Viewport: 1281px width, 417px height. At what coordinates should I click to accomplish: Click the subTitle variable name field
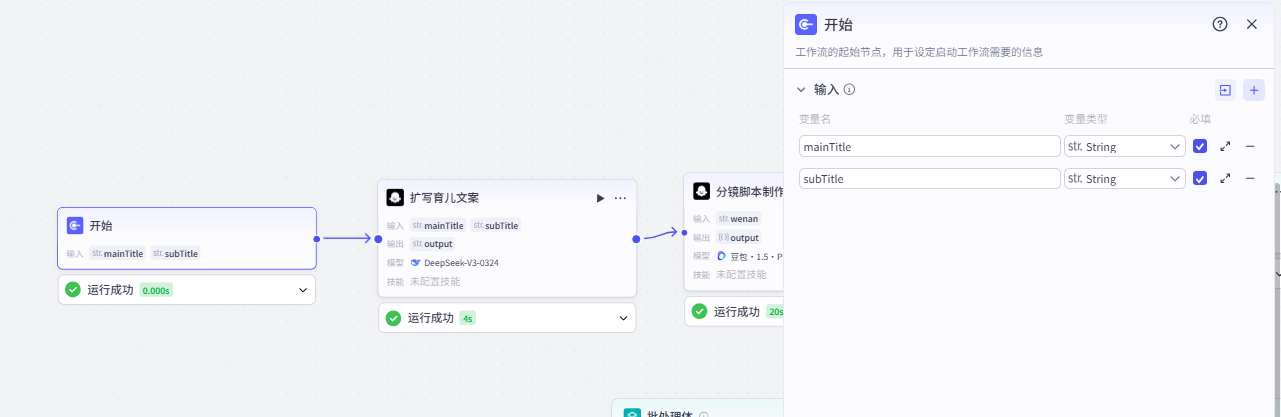tap(929, 178)
